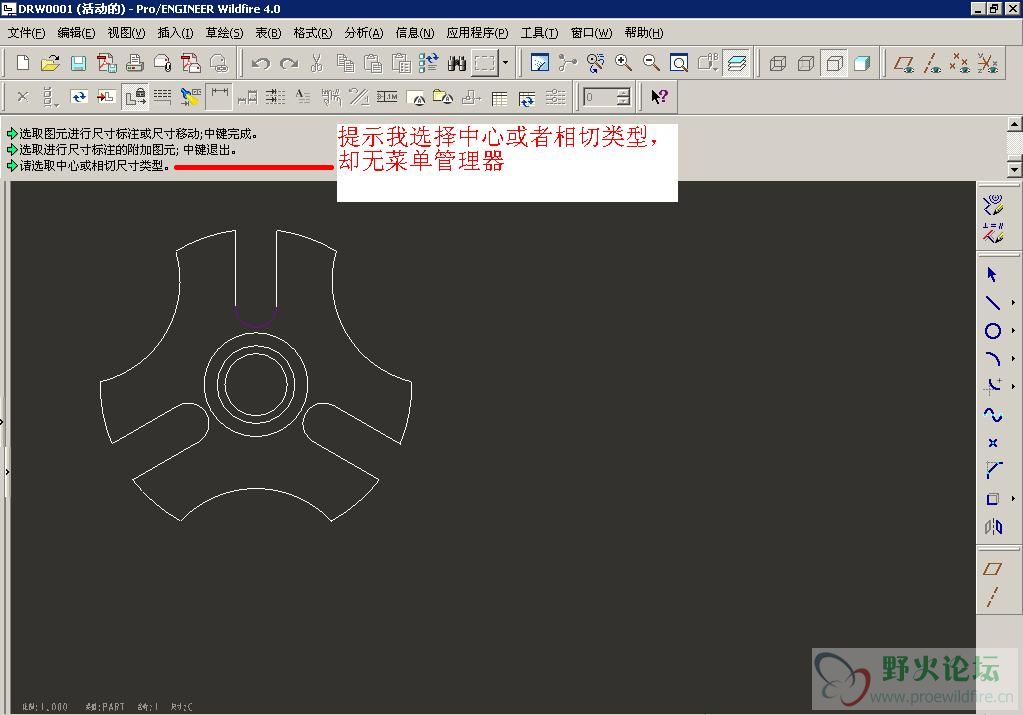The width and height of the screenshot is (1023, 715).
Task: Select the Line sketch tool
Action: [x=992, y=303]
